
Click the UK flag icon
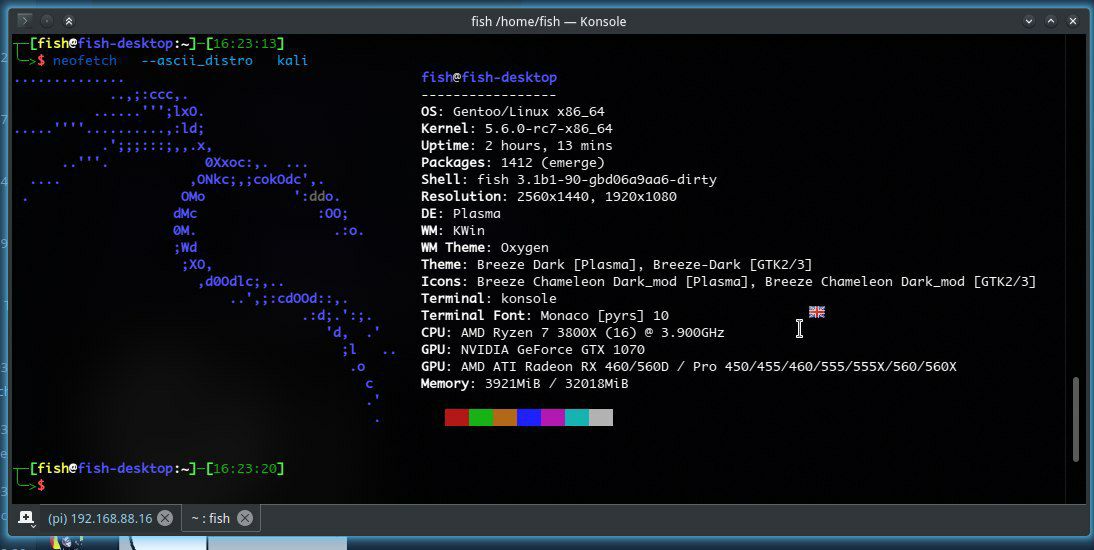tap(816, 312)
